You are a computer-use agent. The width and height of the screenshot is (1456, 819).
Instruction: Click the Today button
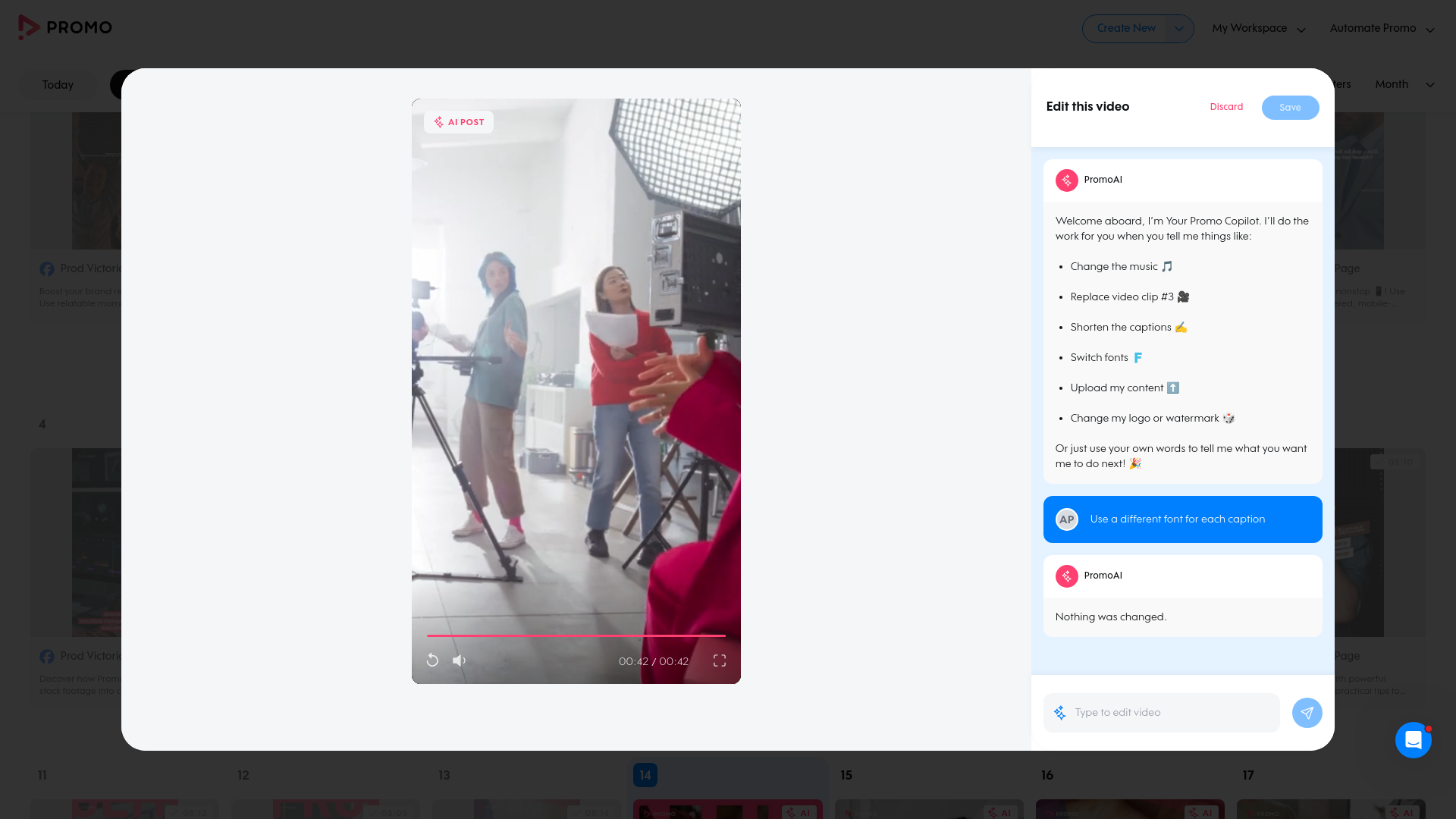(x=58, y=85)
